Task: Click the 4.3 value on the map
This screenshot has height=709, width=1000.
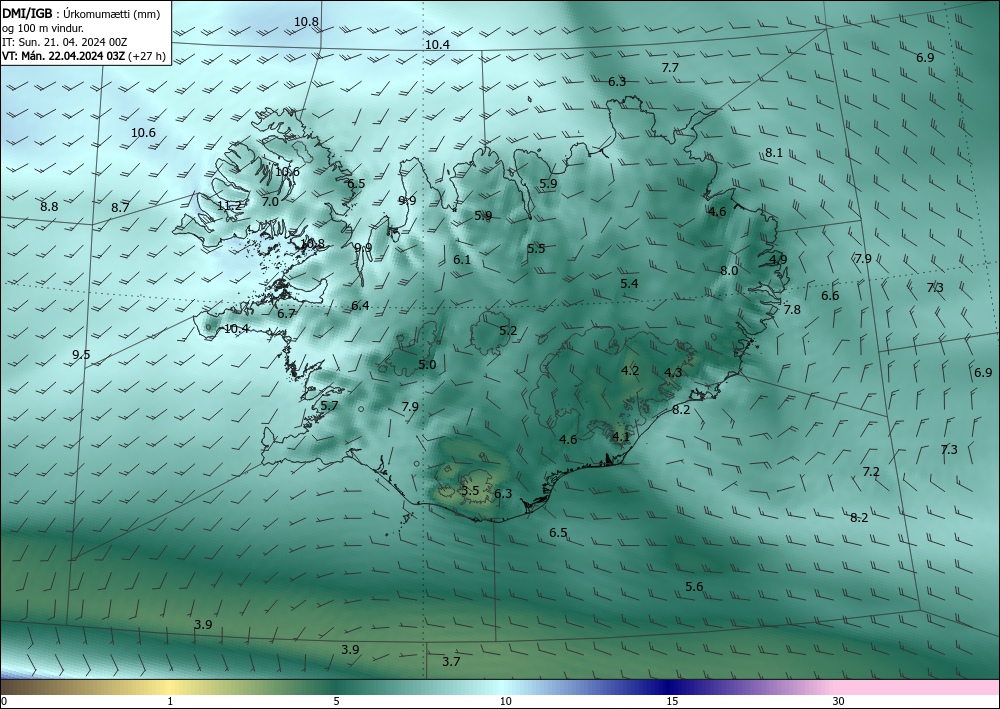Action: pyautogui.click(x=673, y=372)
